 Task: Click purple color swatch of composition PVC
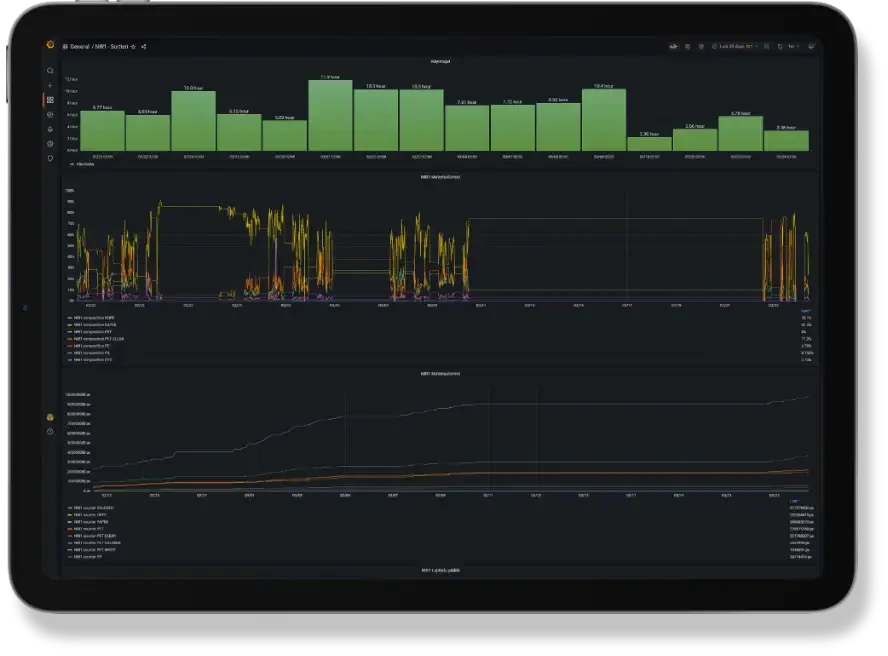[70, 360]
